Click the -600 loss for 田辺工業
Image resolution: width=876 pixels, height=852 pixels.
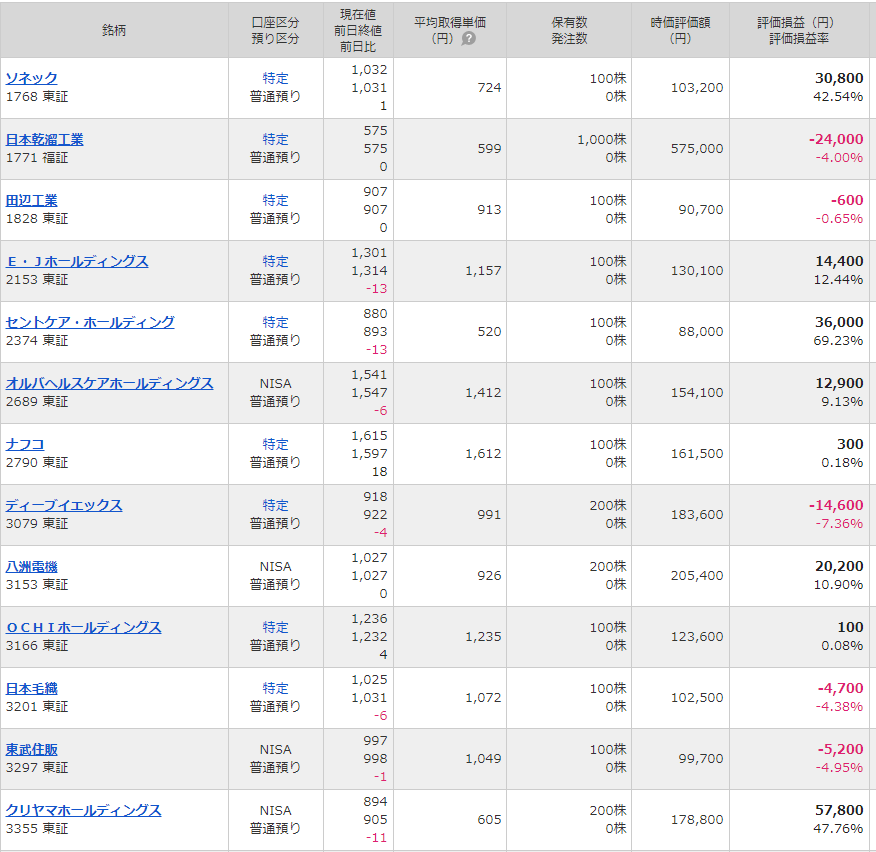pos(847,200)
